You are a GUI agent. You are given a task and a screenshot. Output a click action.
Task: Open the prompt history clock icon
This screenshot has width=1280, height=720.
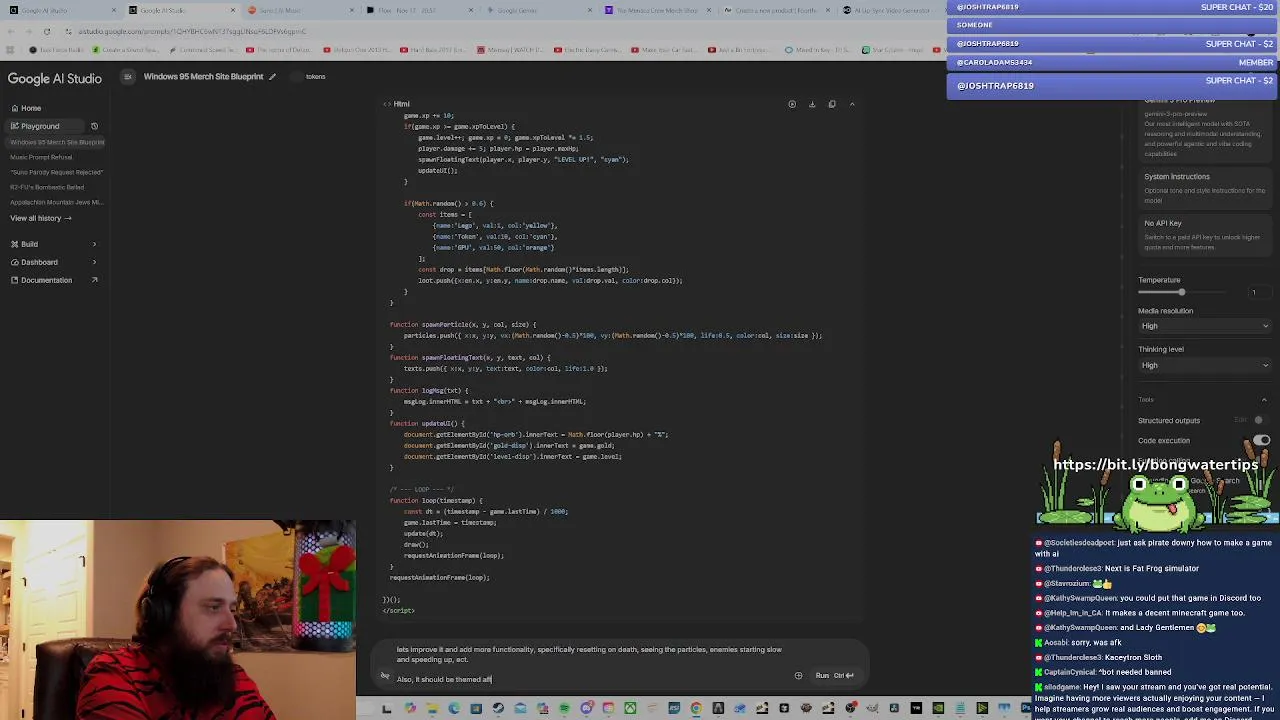click(x=94, y=126)
